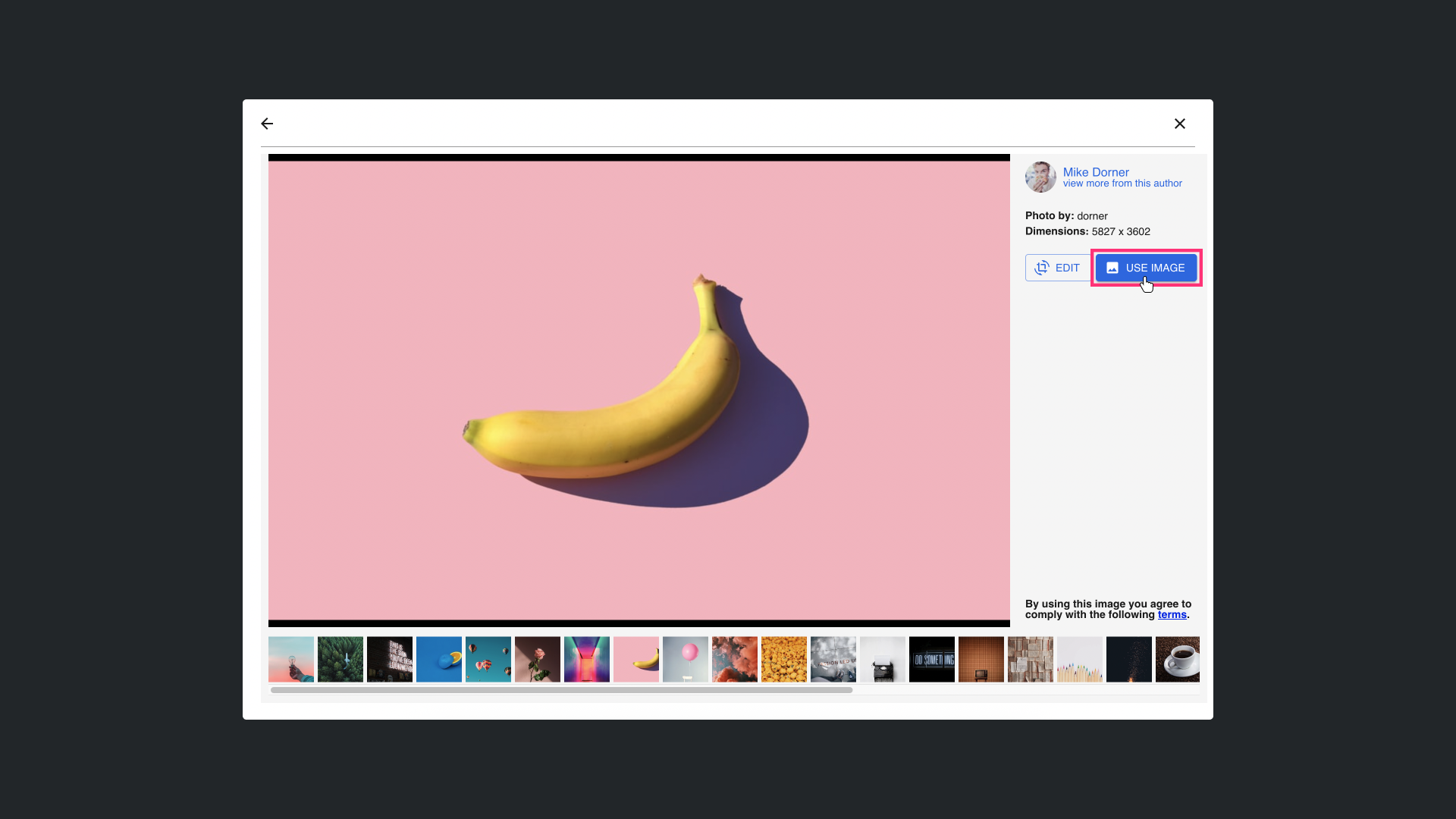The height and width of the screenshot is (819, 1456).
Task: Select the hand holding lightbulb thumbnail
Action: click(291, 659)
